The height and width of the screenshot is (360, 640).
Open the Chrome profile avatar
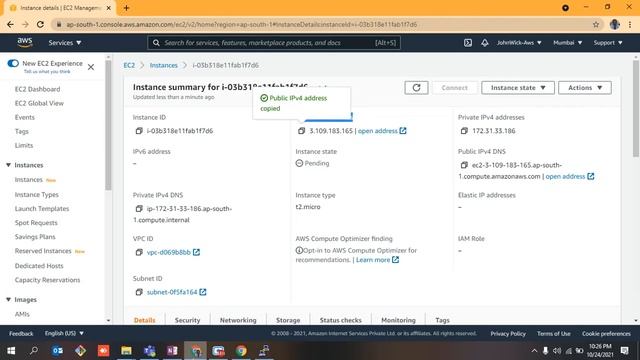615,24
